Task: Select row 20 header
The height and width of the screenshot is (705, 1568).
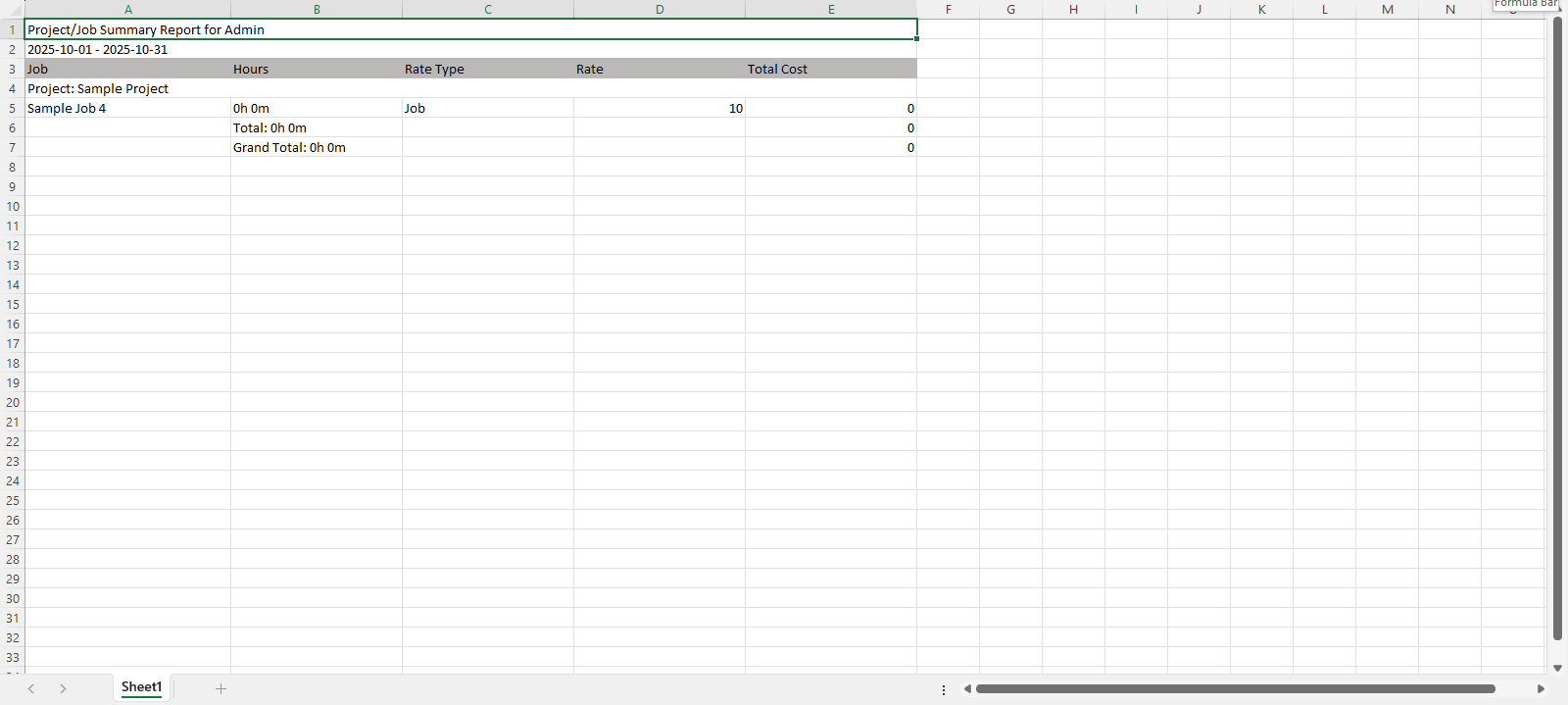Action: [12, 402]
